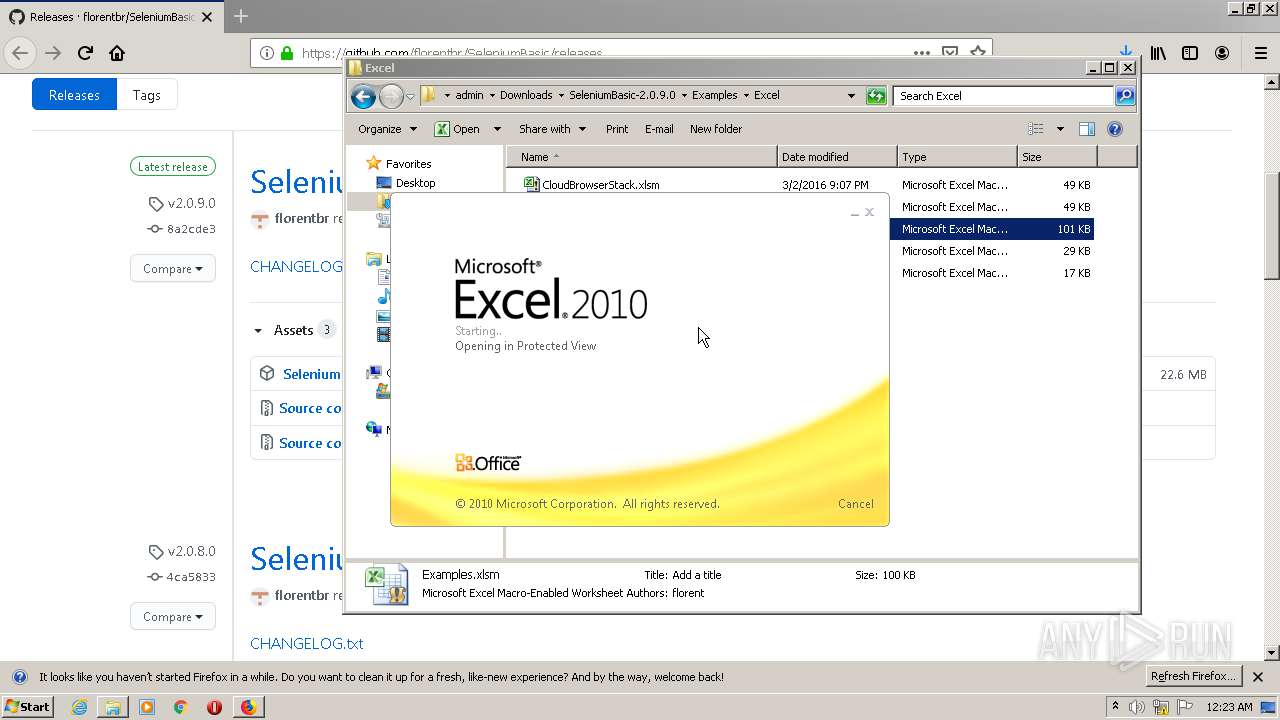Open the Firefox downloads arrow

click(x=1126, y=52)
